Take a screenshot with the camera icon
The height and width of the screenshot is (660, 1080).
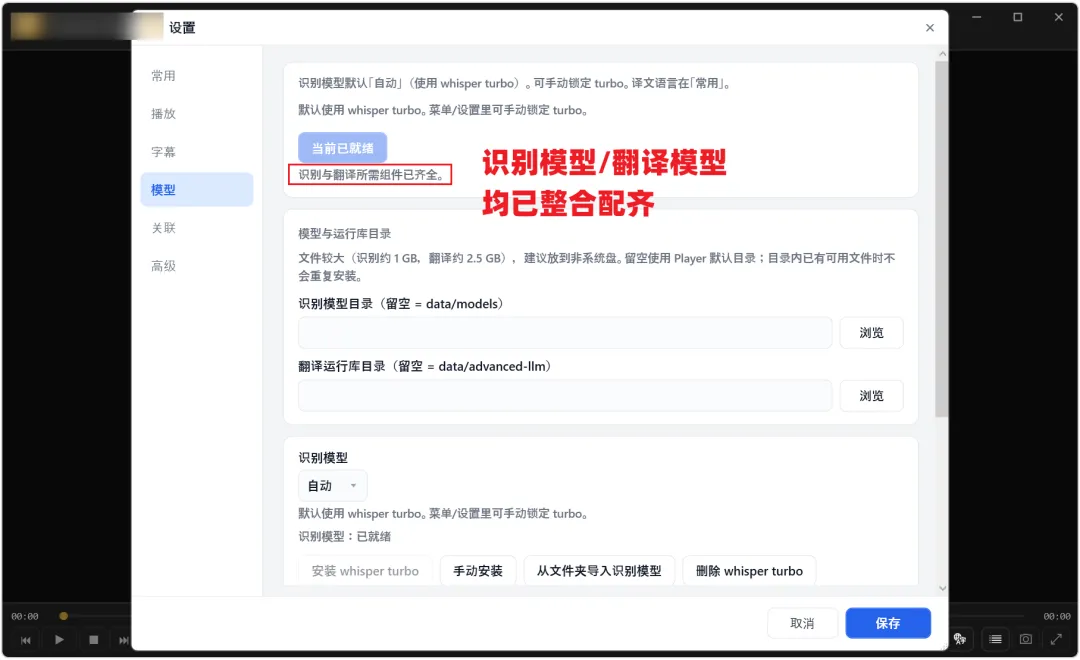tap(1026, 639)
